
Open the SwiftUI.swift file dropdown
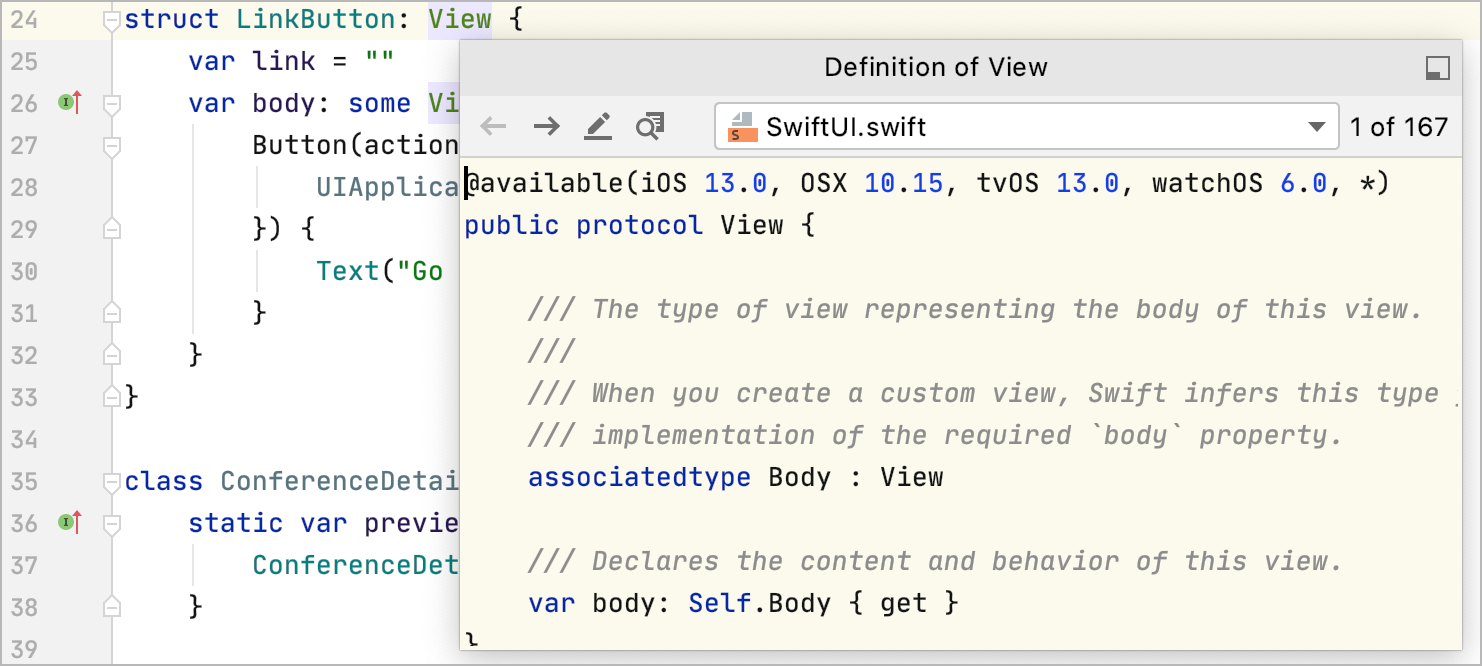[1315, 127]
